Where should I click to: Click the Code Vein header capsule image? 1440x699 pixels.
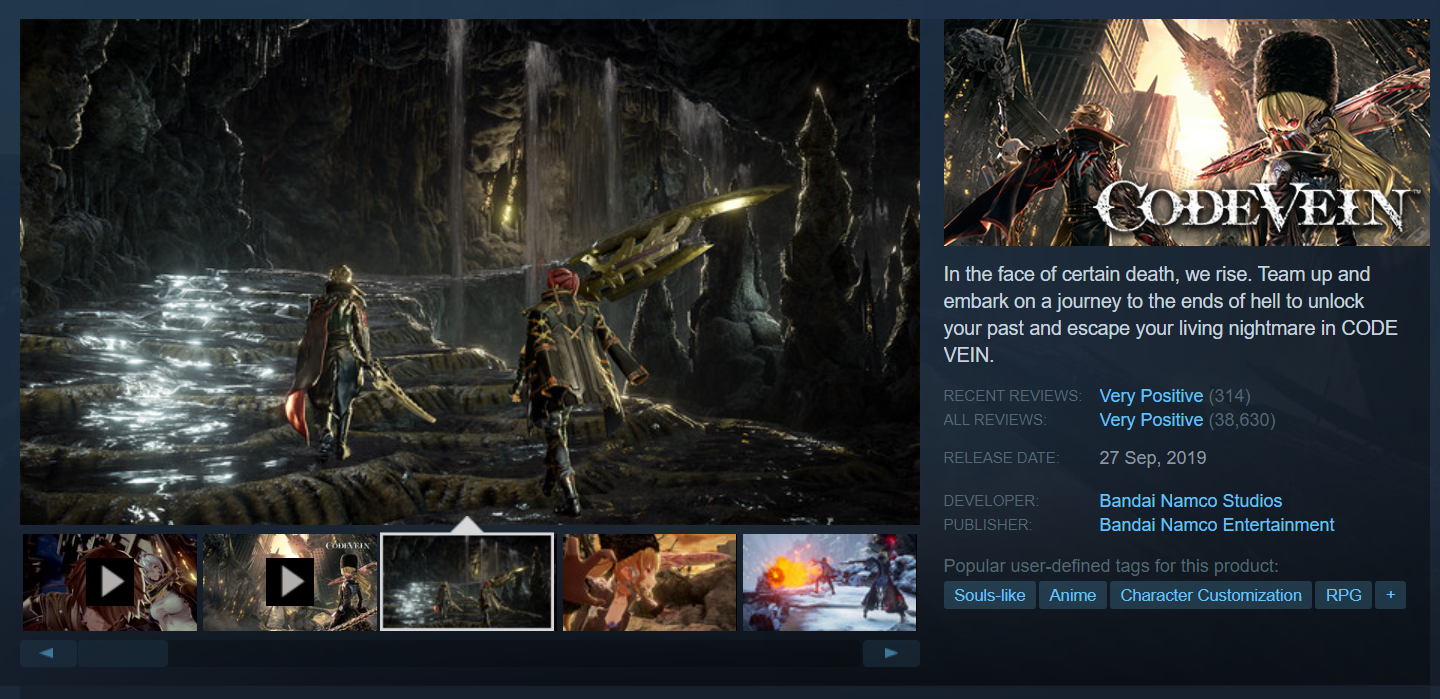click(x=1186, y=132)
